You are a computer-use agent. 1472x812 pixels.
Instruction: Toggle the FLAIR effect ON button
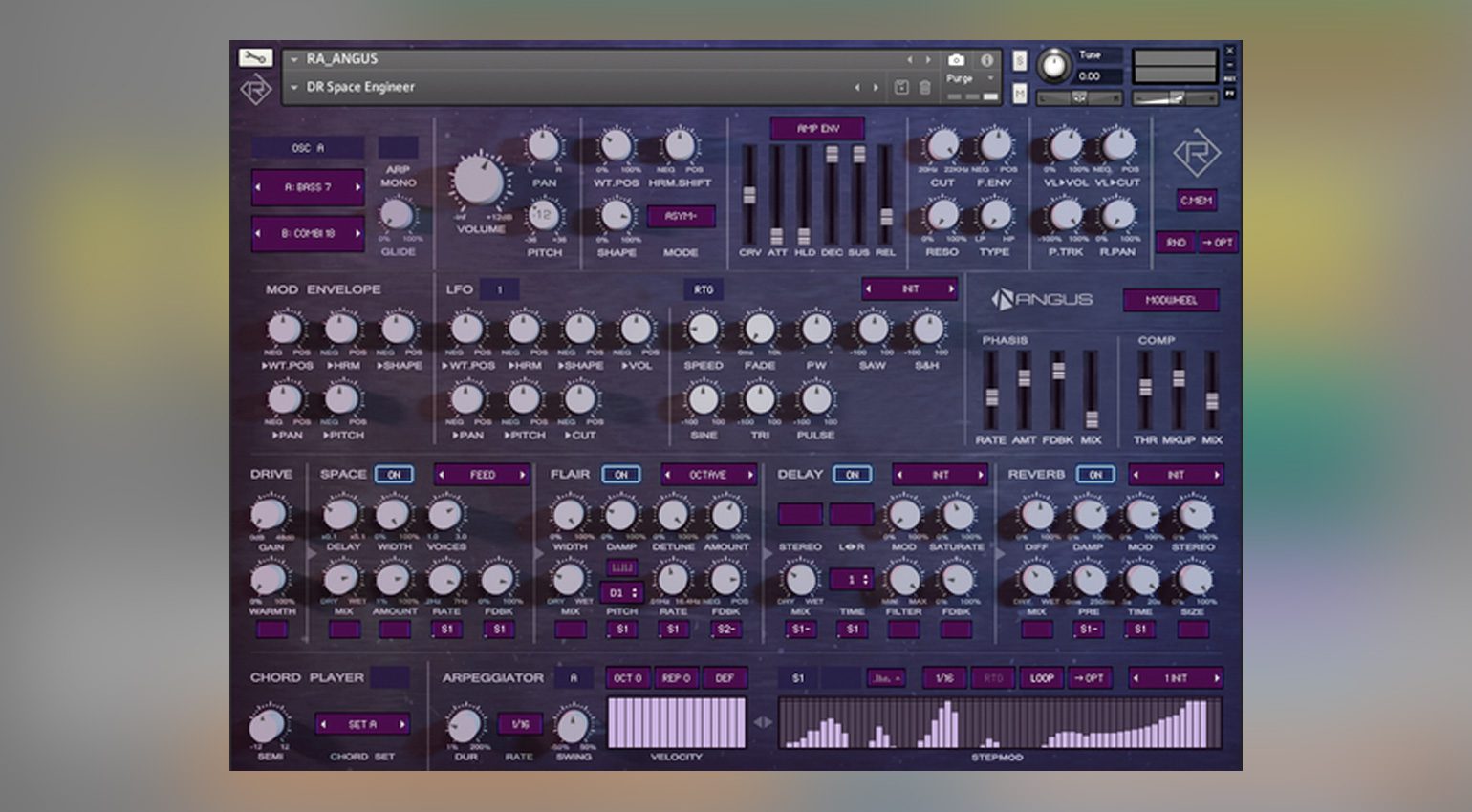point(621,475)
